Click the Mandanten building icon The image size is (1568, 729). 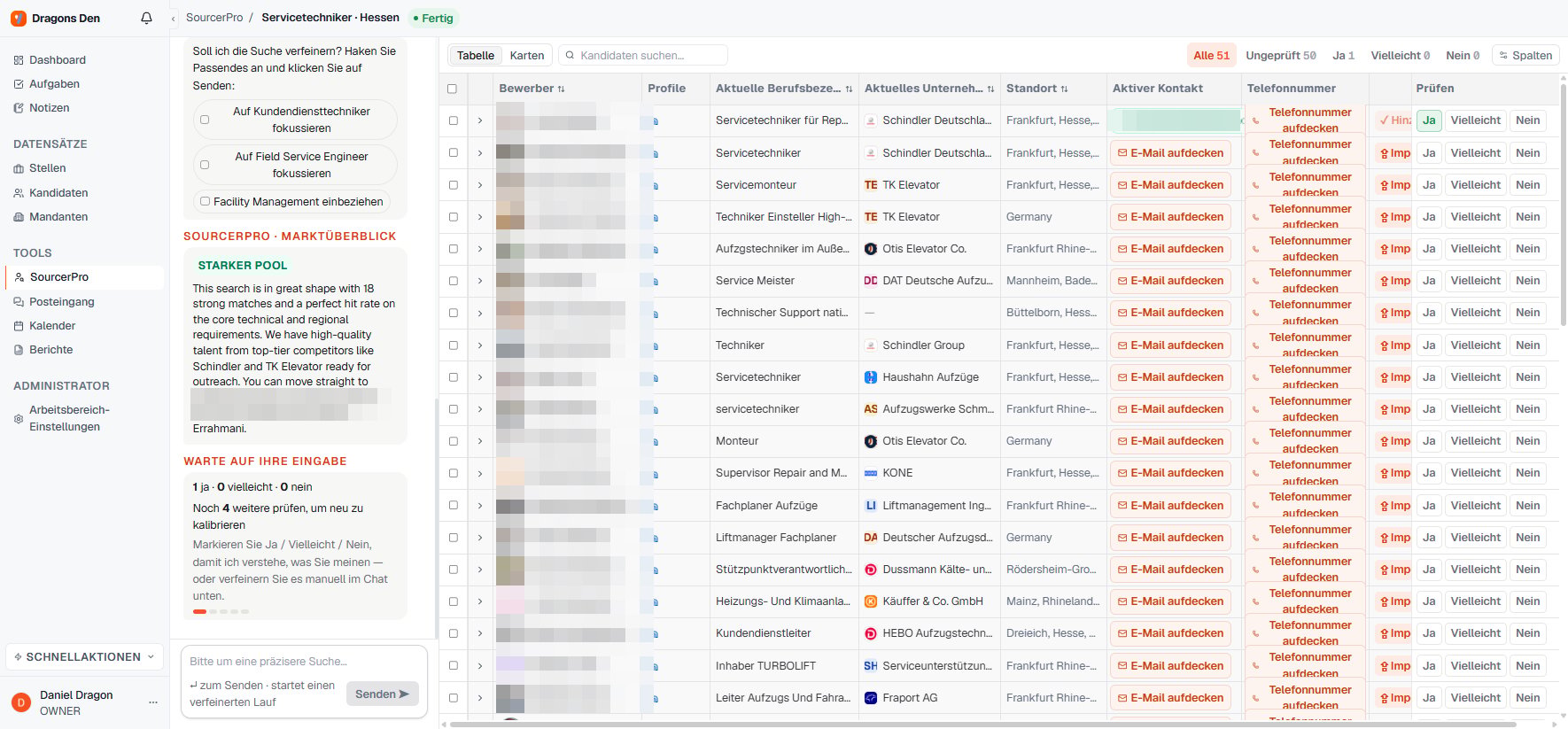pyautogui.click(x=19, y=217)
